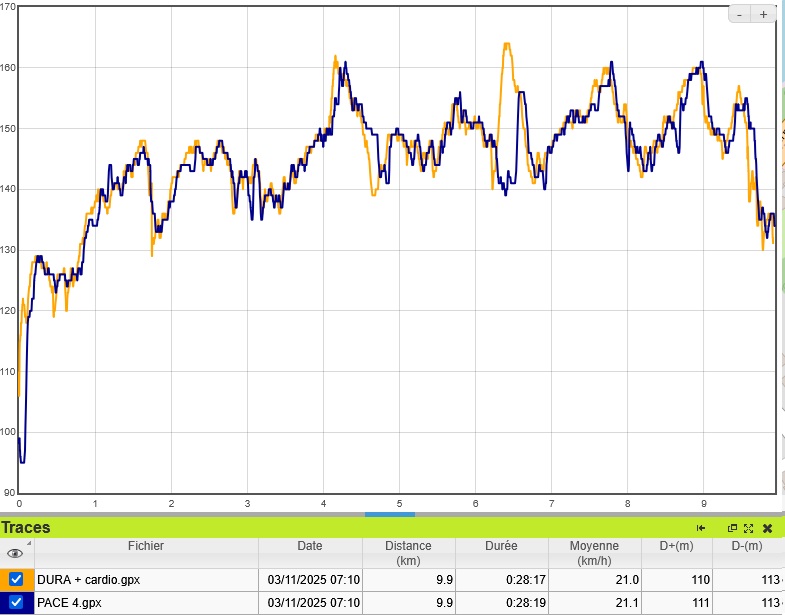Screen dimensions: 785x615
Task: Click the collapse-to-left arrow icon in Traces header
Action: coord(701,528)
